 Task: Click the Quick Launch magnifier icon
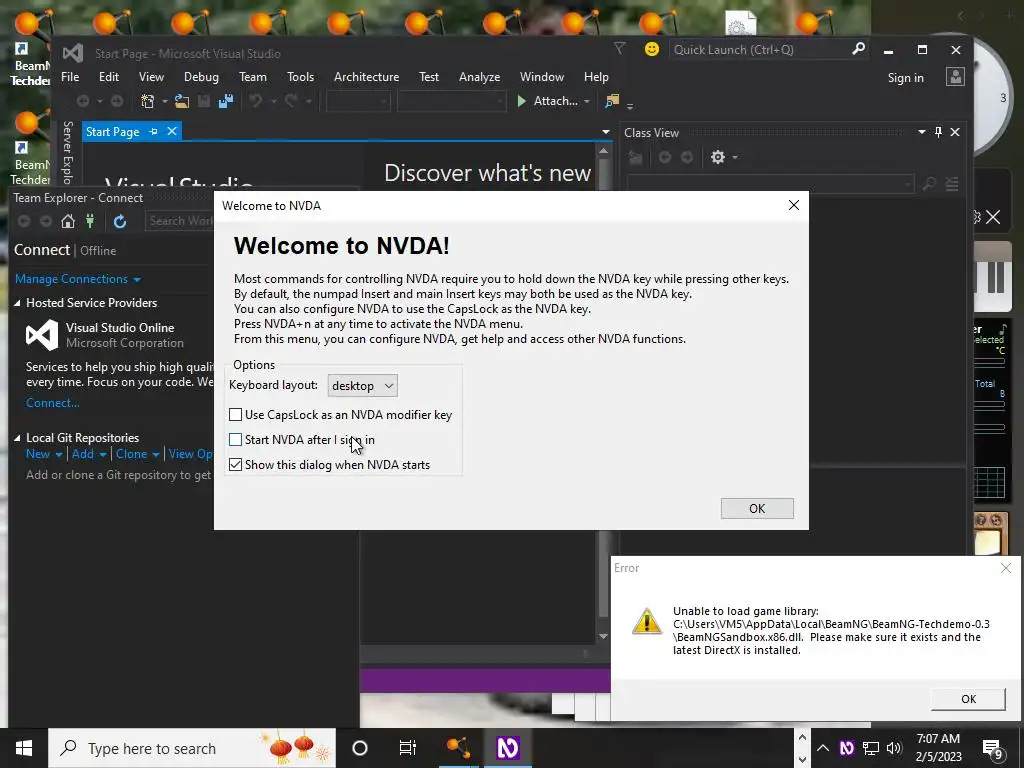click(858, 49)
